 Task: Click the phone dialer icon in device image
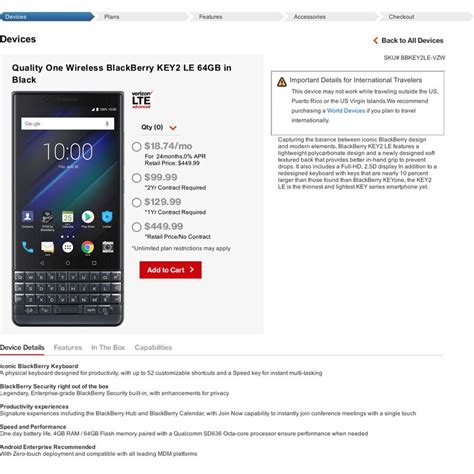[x=27, y=247]
